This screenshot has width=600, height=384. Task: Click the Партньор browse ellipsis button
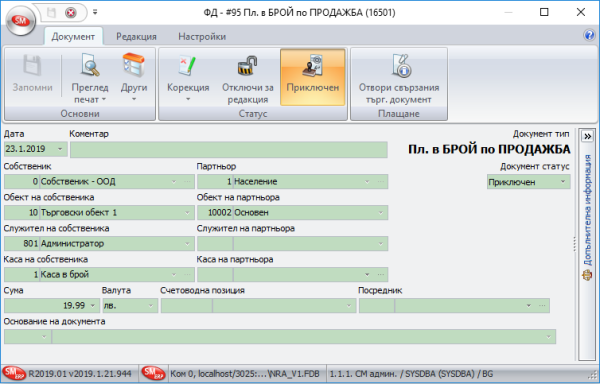tap(381, 182)
